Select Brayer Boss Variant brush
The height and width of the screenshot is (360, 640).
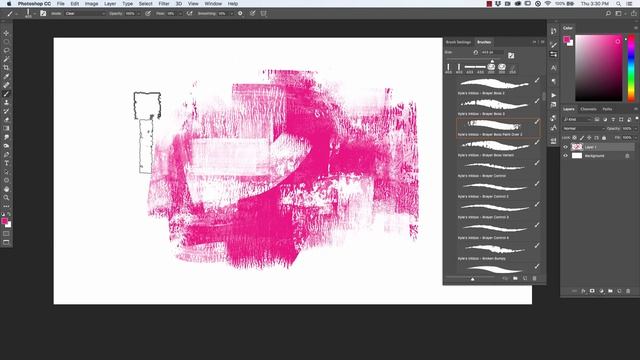(x=498, y=148)
